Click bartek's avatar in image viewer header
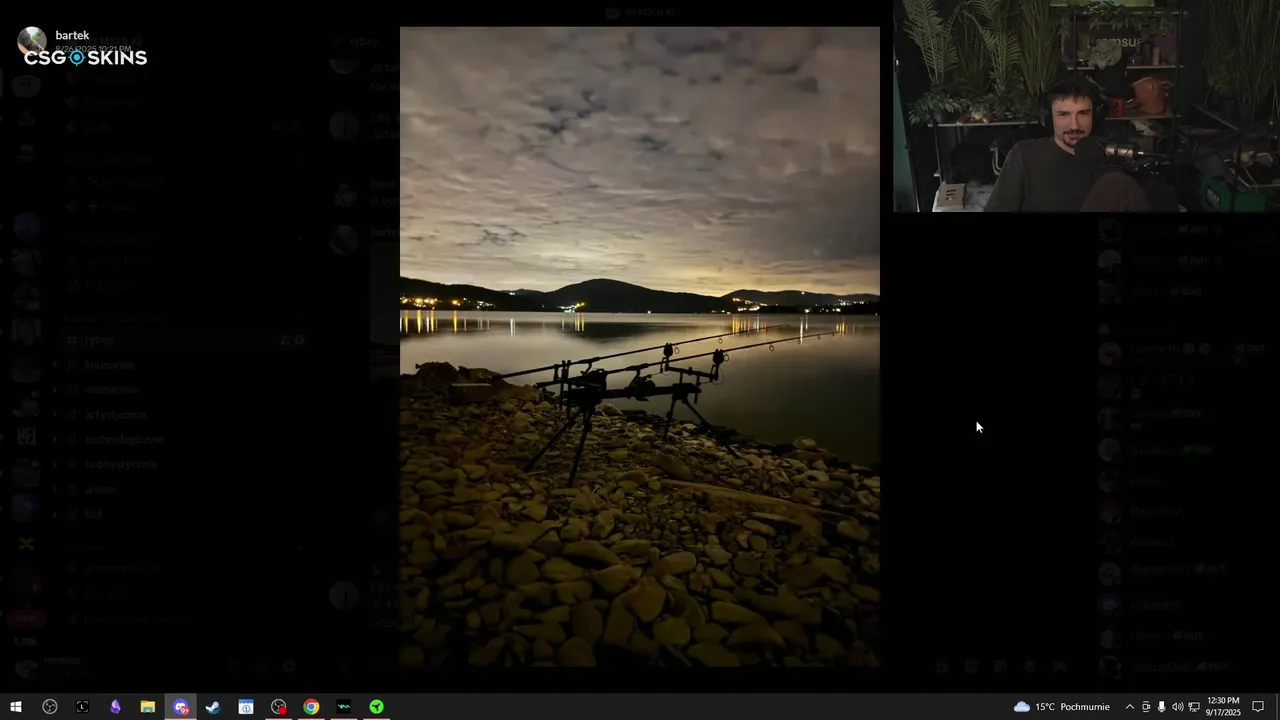Image resolution: width=1280 pixels, height=720 pixels. [32, 40]
